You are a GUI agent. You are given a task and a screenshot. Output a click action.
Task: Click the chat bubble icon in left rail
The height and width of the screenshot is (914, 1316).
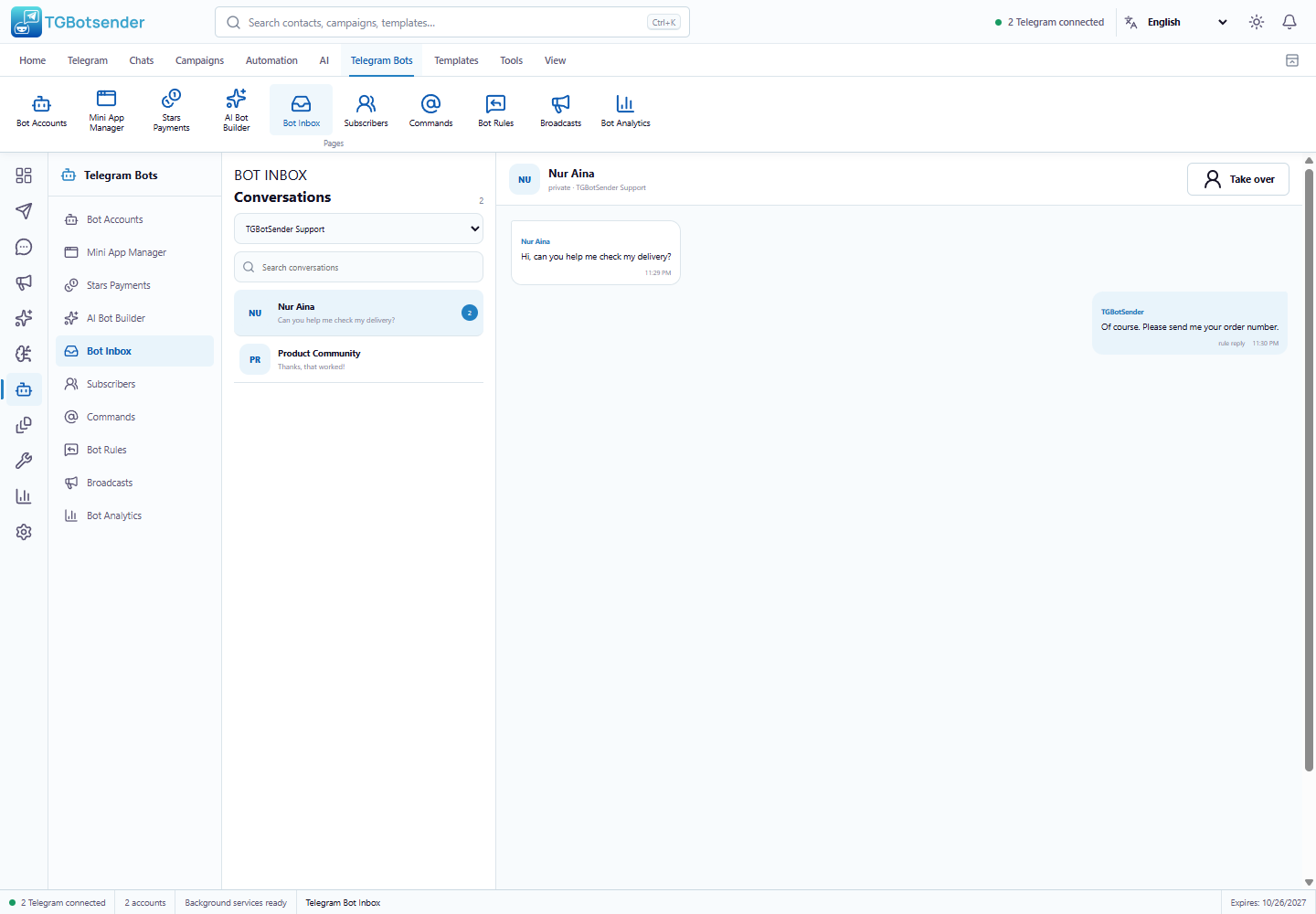coord(24,247)
